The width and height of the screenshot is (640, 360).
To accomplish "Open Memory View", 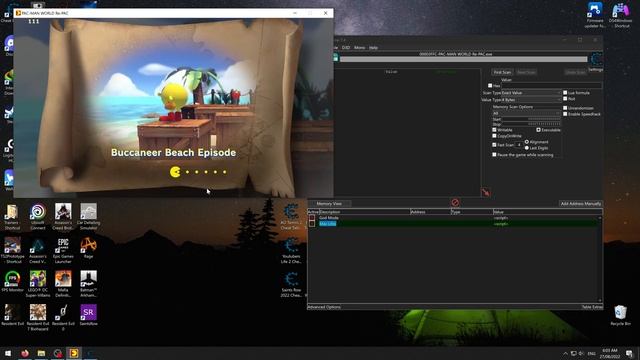I will tap(329, 203).
